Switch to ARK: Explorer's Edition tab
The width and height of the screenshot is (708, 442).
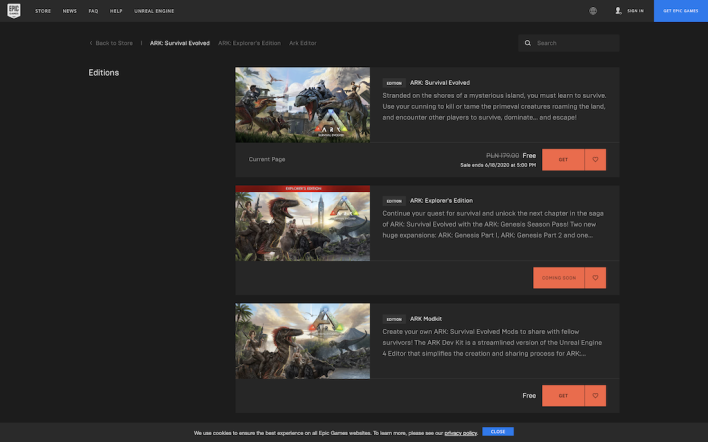pyautogui.click(x=249, y=43)
